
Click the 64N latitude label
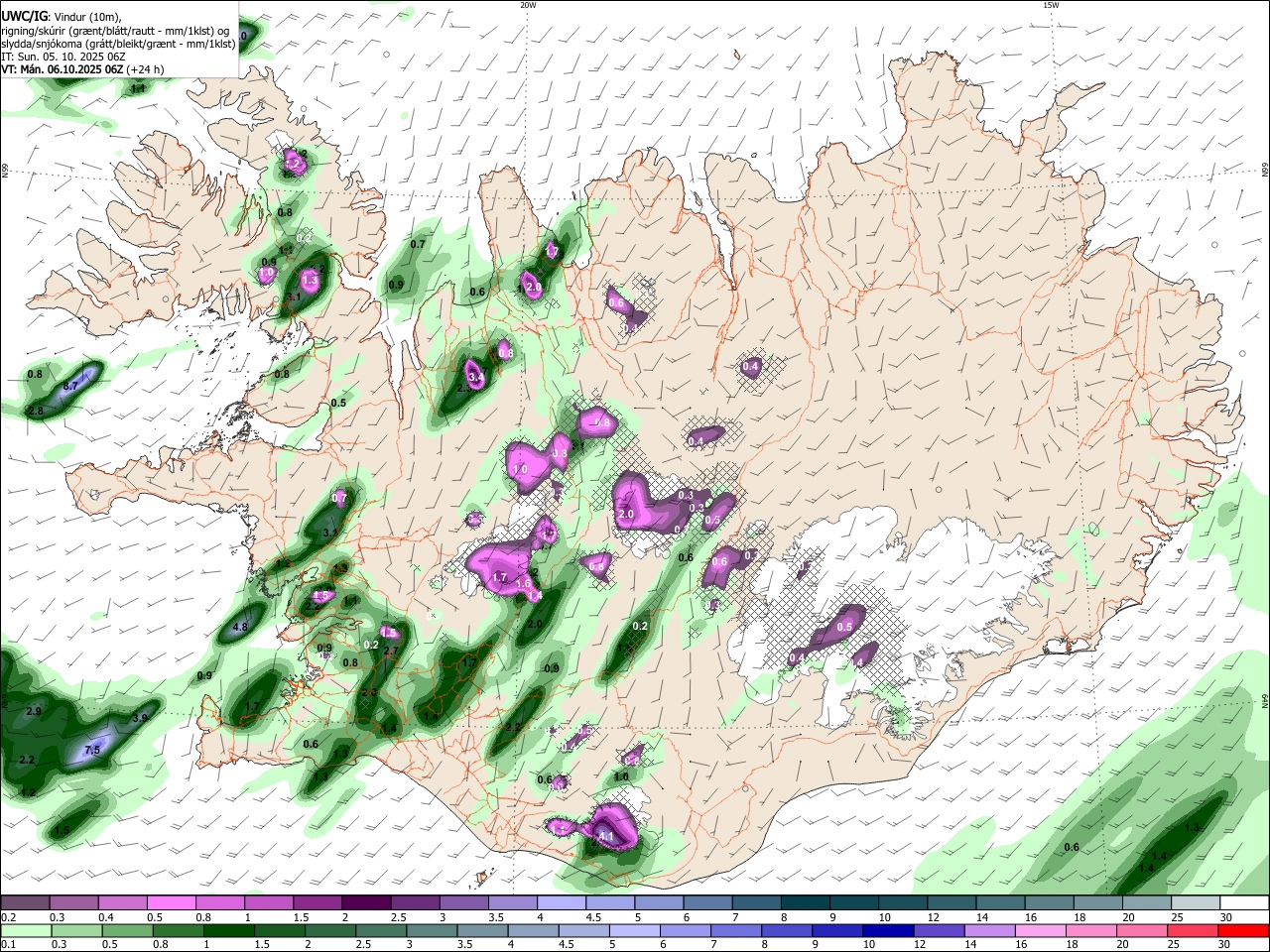[x=1265, y=701]
